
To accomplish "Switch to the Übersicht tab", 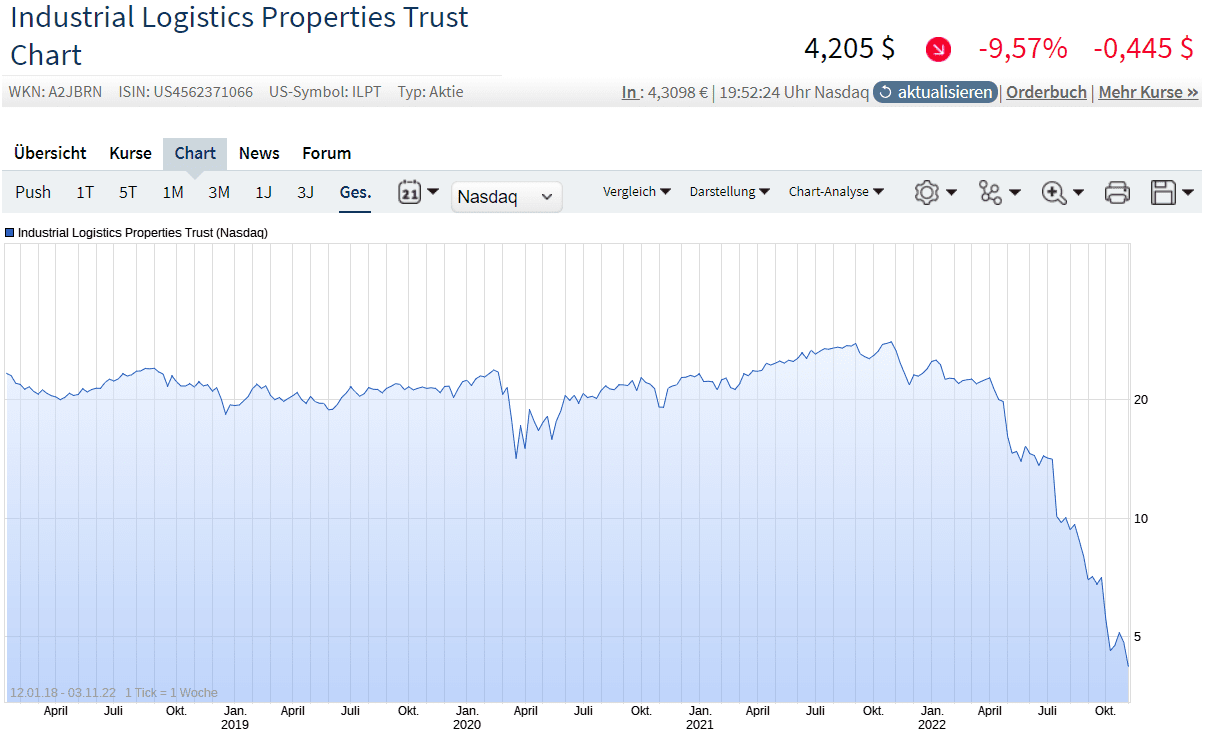I will (x=50, y=153).
